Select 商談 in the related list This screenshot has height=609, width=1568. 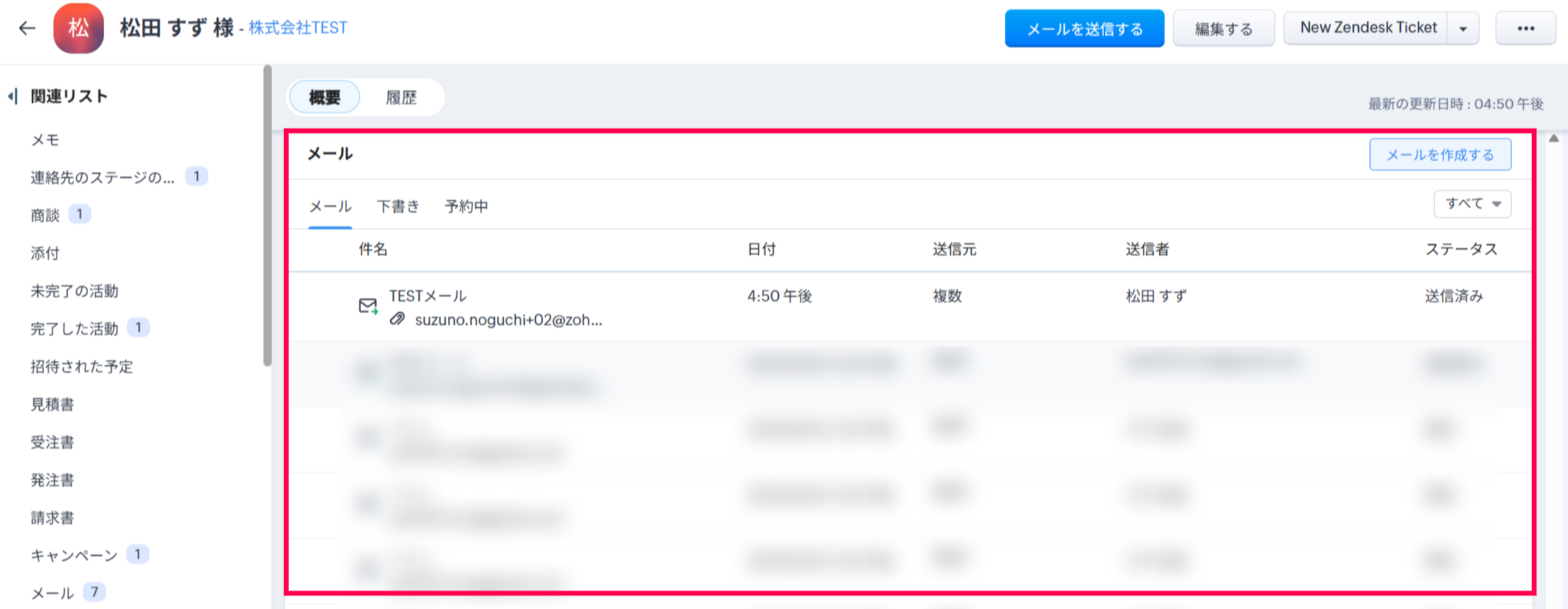pyautogui.click(x=45, y=216)
